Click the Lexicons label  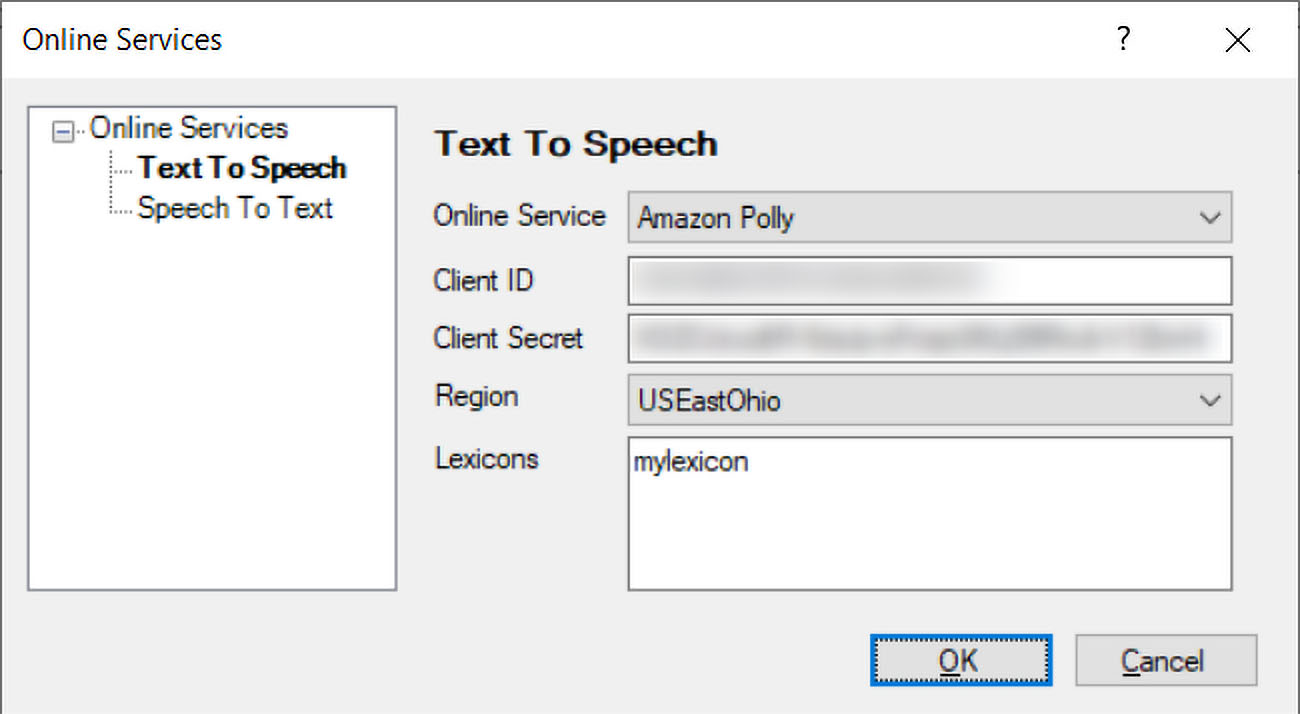pos(487,458)
